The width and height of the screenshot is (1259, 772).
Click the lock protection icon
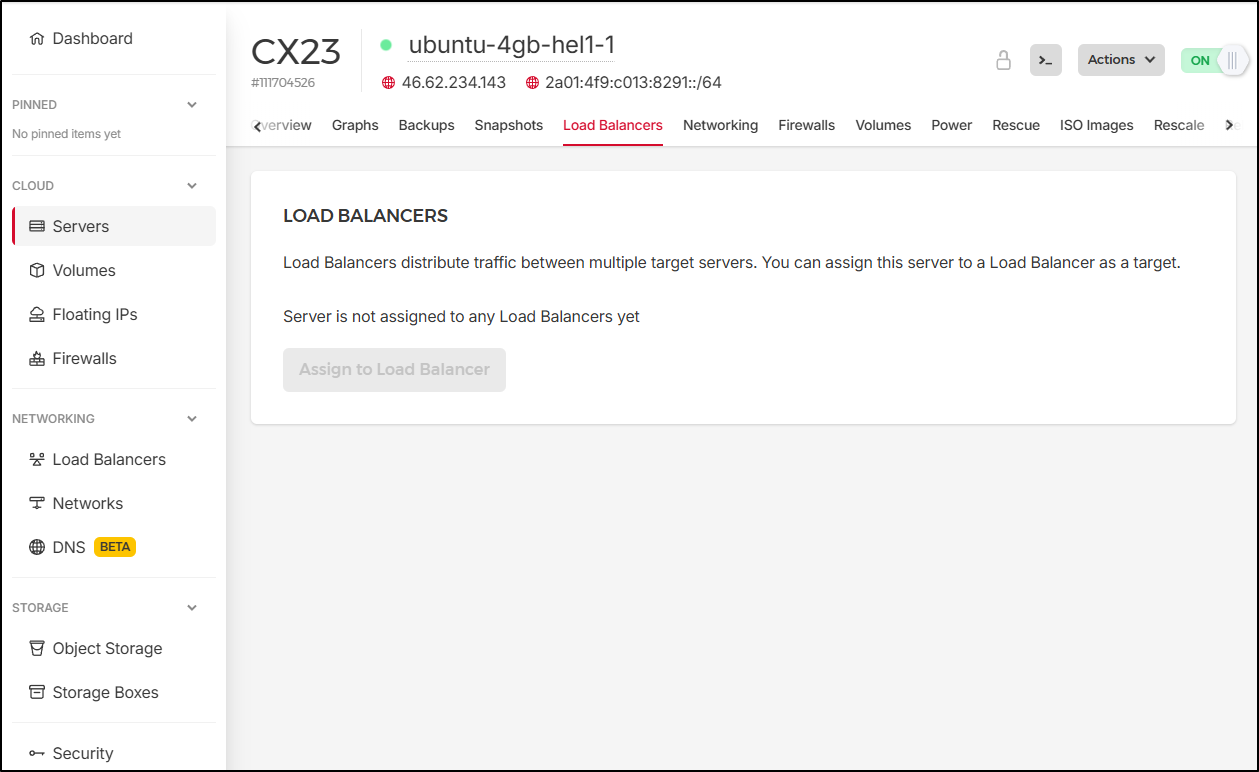[1003, 60]
